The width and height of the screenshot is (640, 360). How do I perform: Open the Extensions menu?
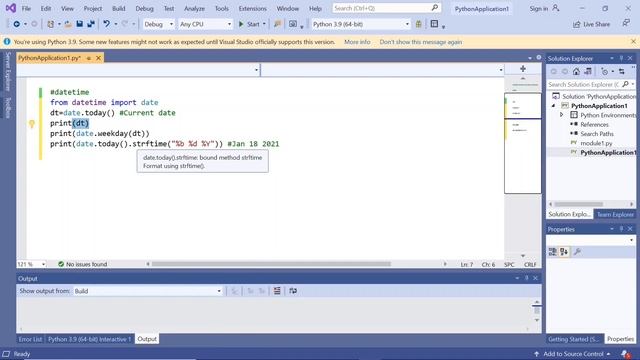252,8
